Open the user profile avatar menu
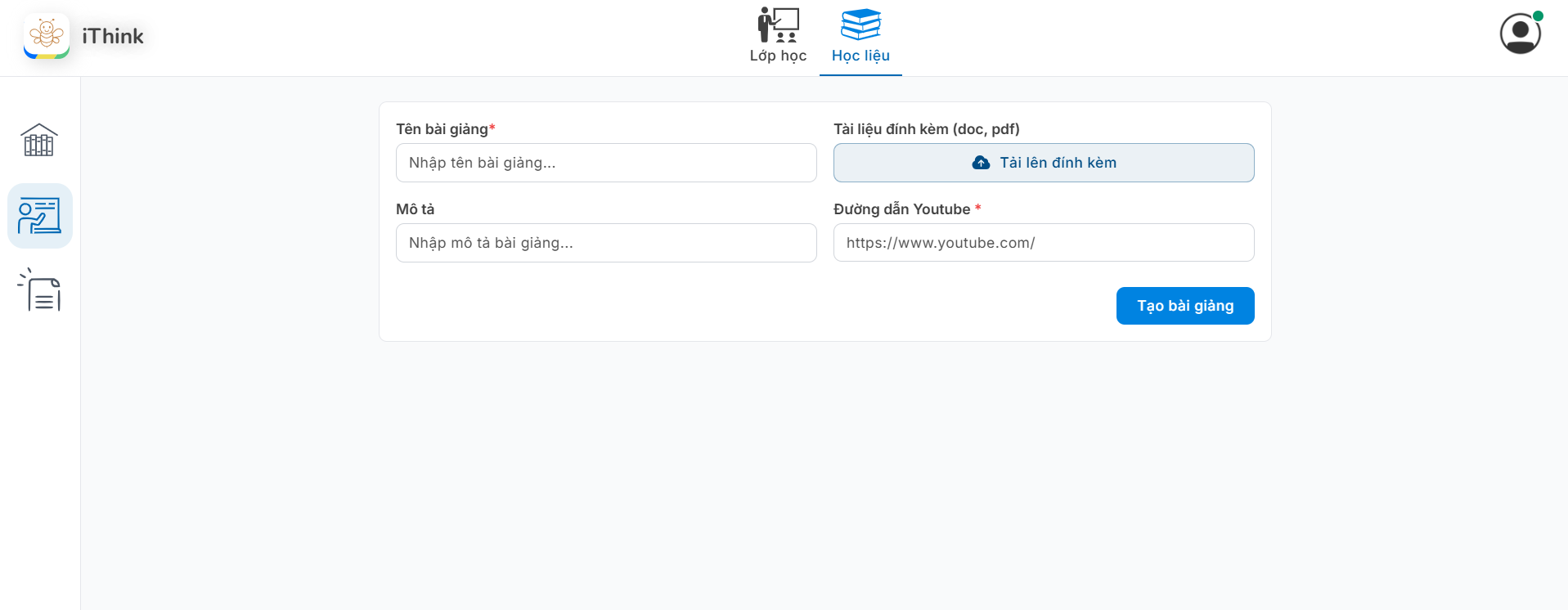This screenshot has height=610, width=1568. (1520, 34)
